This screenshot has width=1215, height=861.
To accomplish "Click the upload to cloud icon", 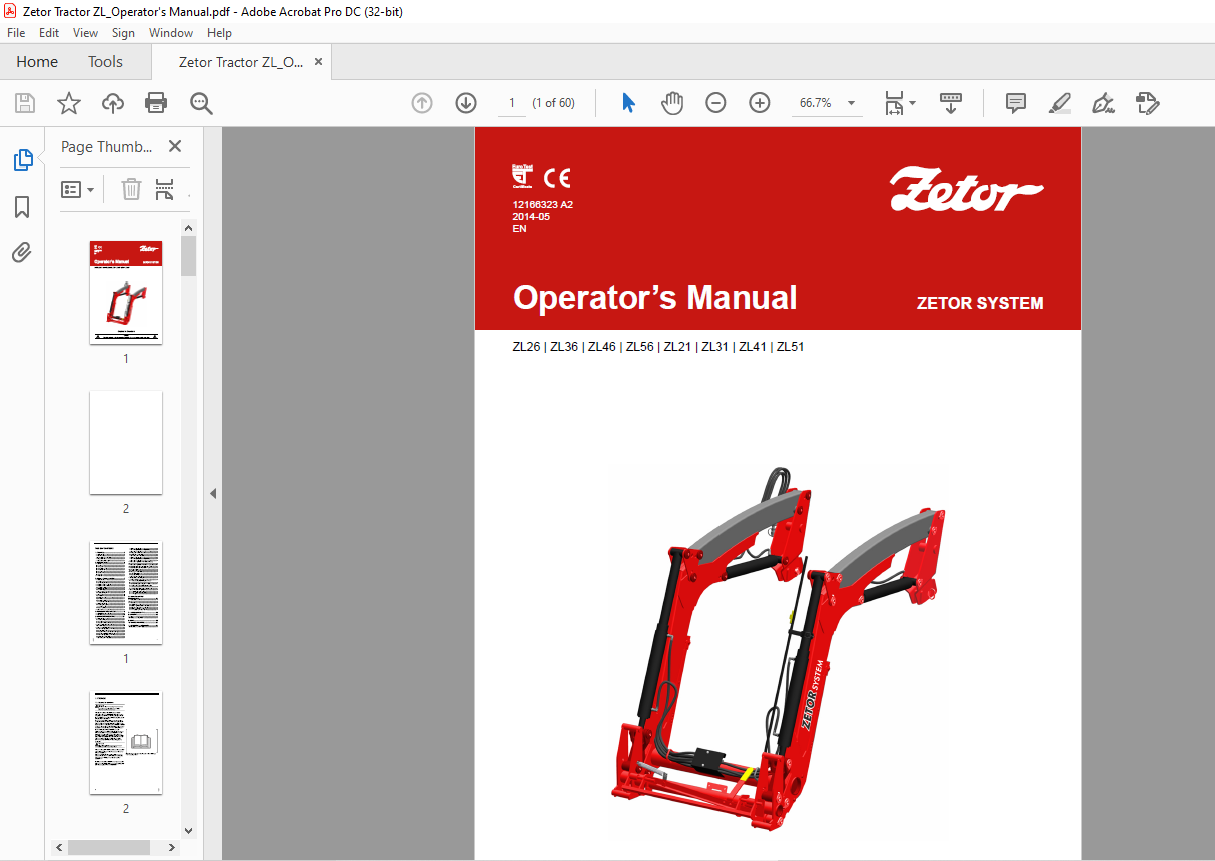I will click(113, 103).
